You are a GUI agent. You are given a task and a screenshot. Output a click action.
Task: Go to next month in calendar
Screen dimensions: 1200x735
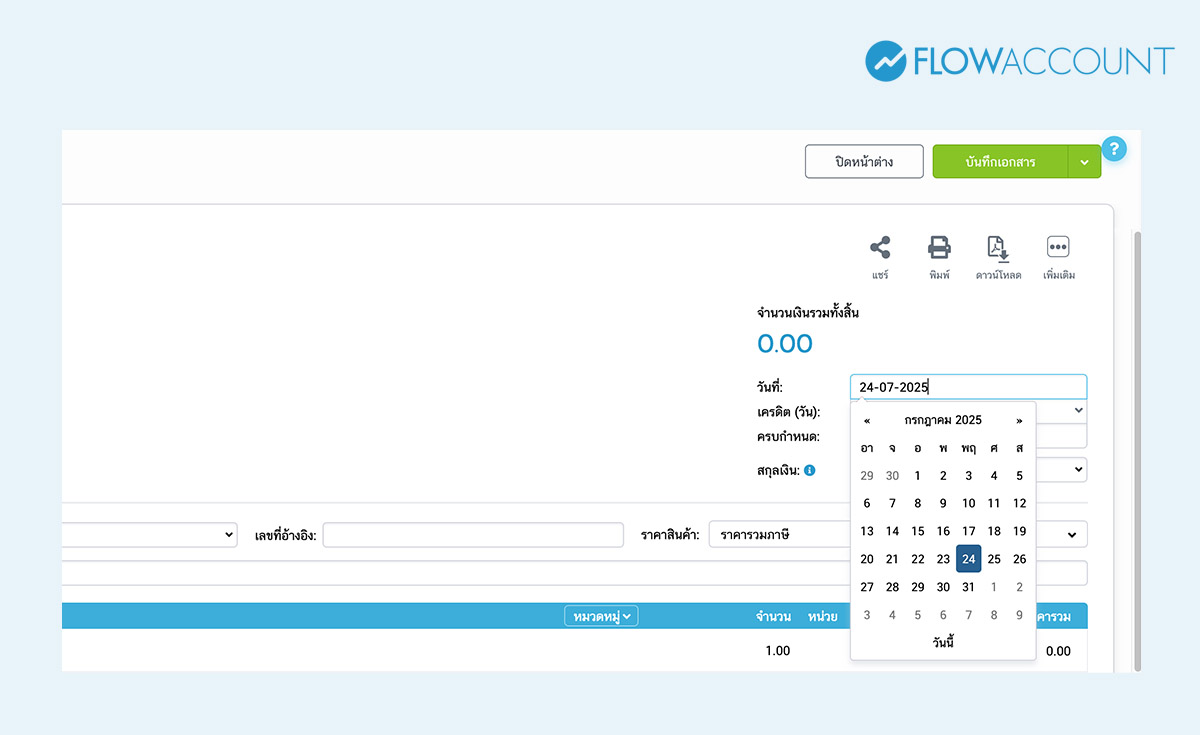pos(1019,420)
